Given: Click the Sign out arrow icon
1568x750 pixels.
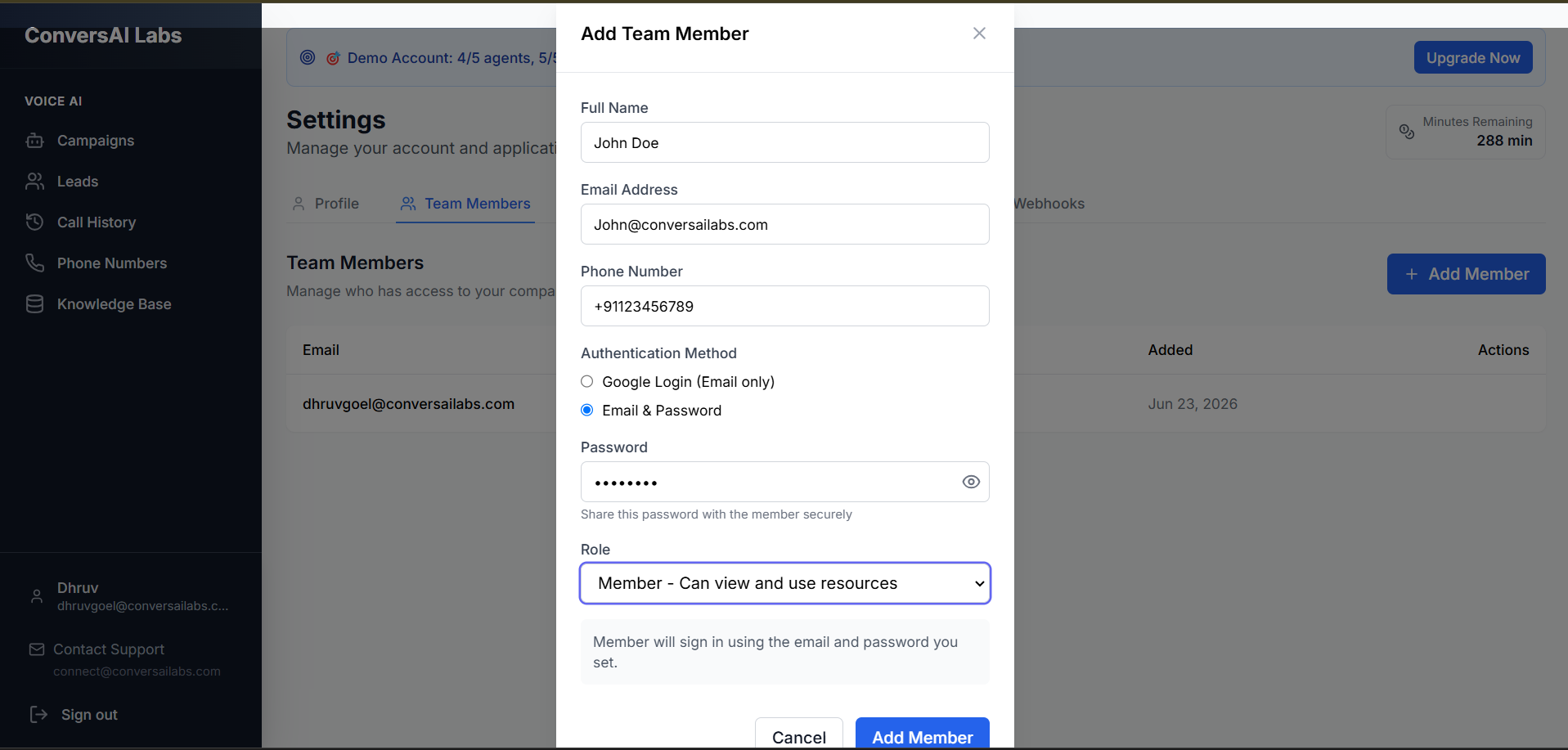Looking at the screenshot, I should pyautogui.click(x=38, y=715).
